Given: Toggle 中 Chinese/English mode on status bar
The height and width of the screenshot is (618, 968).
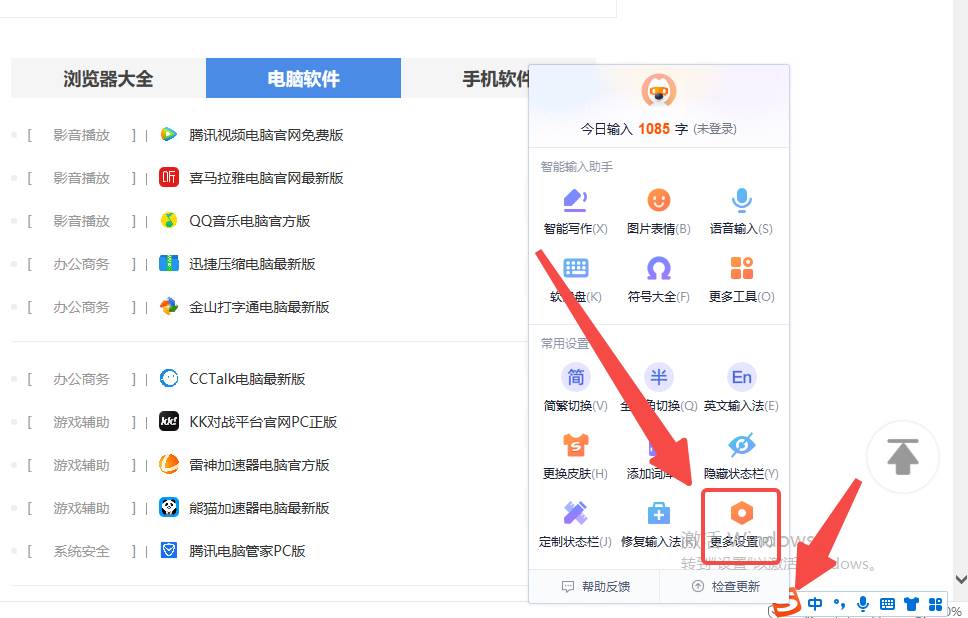Looking at the screenshot, I should point(815,604).
